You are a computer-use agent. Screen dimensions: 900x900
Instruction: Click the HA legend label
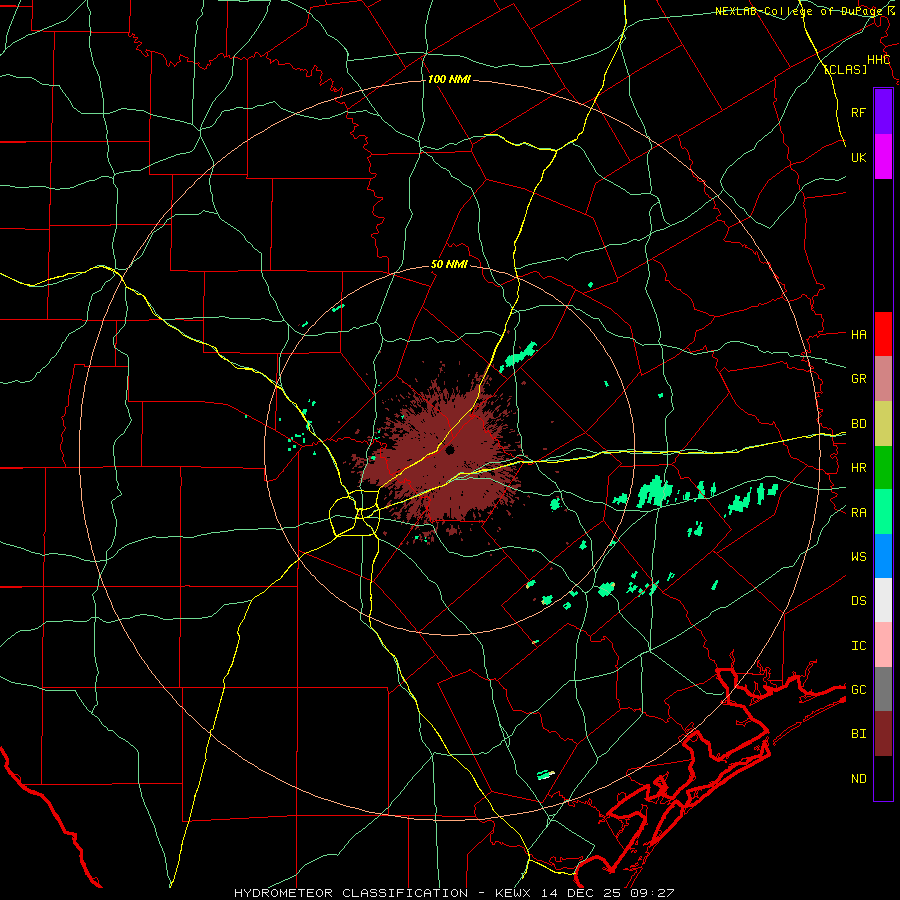click(x=859, y=334)
